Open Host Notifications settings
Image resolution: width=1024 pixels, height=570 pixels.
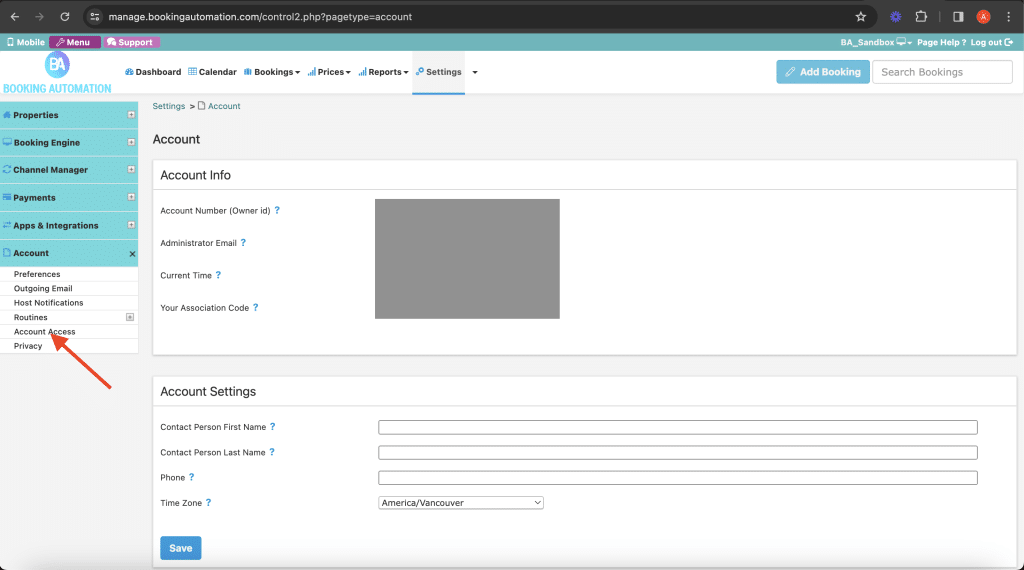pyautogui.click(x=48, y=303)
